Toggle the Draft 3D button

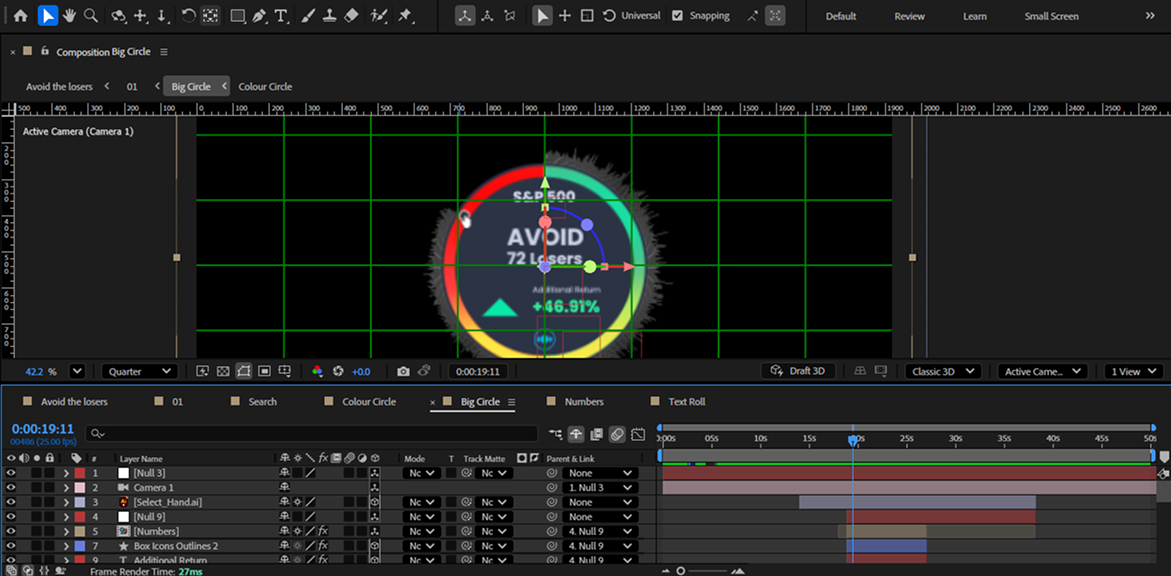pos(799,371)
